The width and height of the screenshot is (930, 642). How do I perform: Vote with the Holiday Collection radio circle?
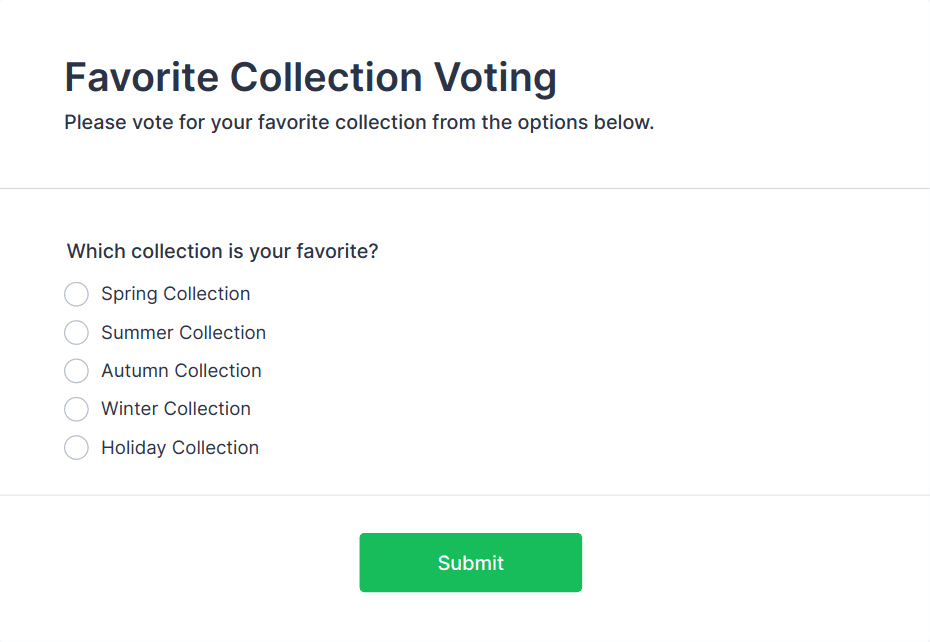coord(76,447)
